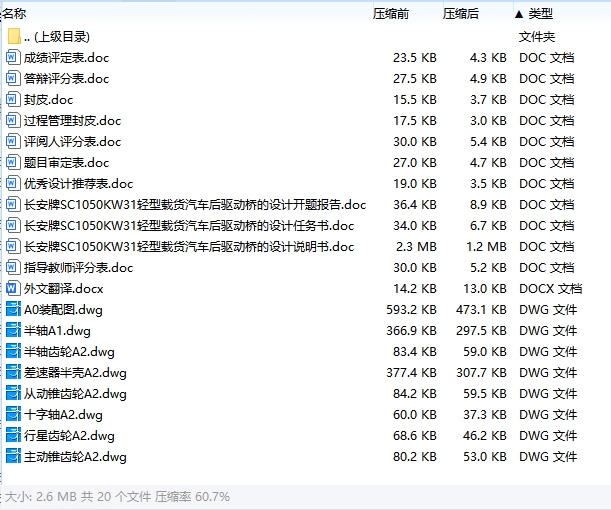This screenshot has width=611, height=510.
Task: Select the file name A0装配图.dwg
Action: point(63,310)
